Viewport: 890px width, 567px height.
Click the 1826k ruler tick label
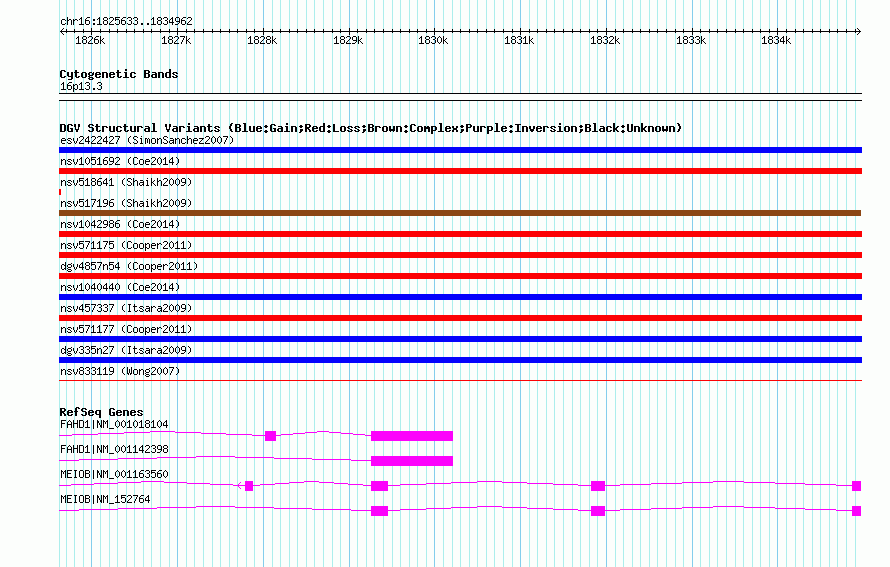(90, 40)
